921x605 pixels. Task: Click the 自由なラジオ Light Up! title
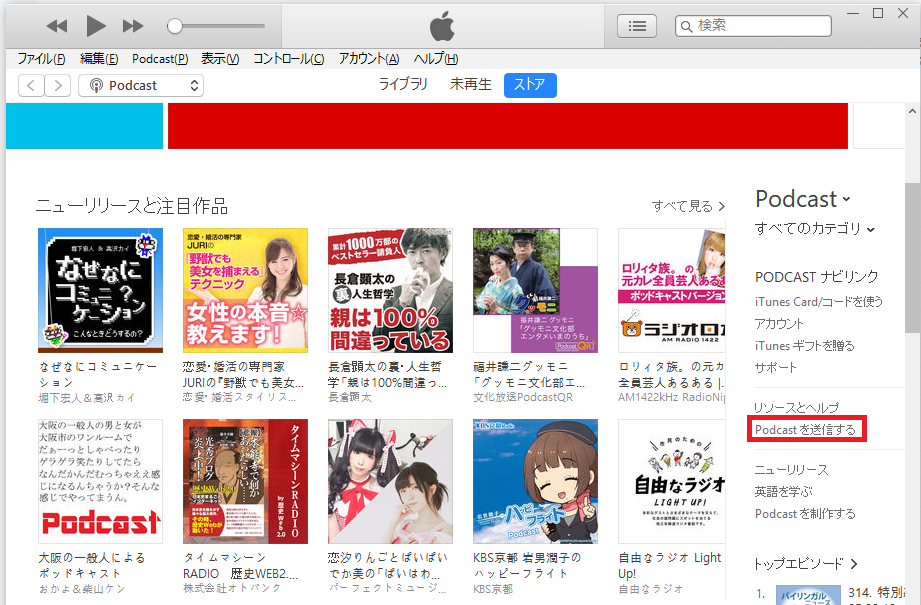point(670,566)
